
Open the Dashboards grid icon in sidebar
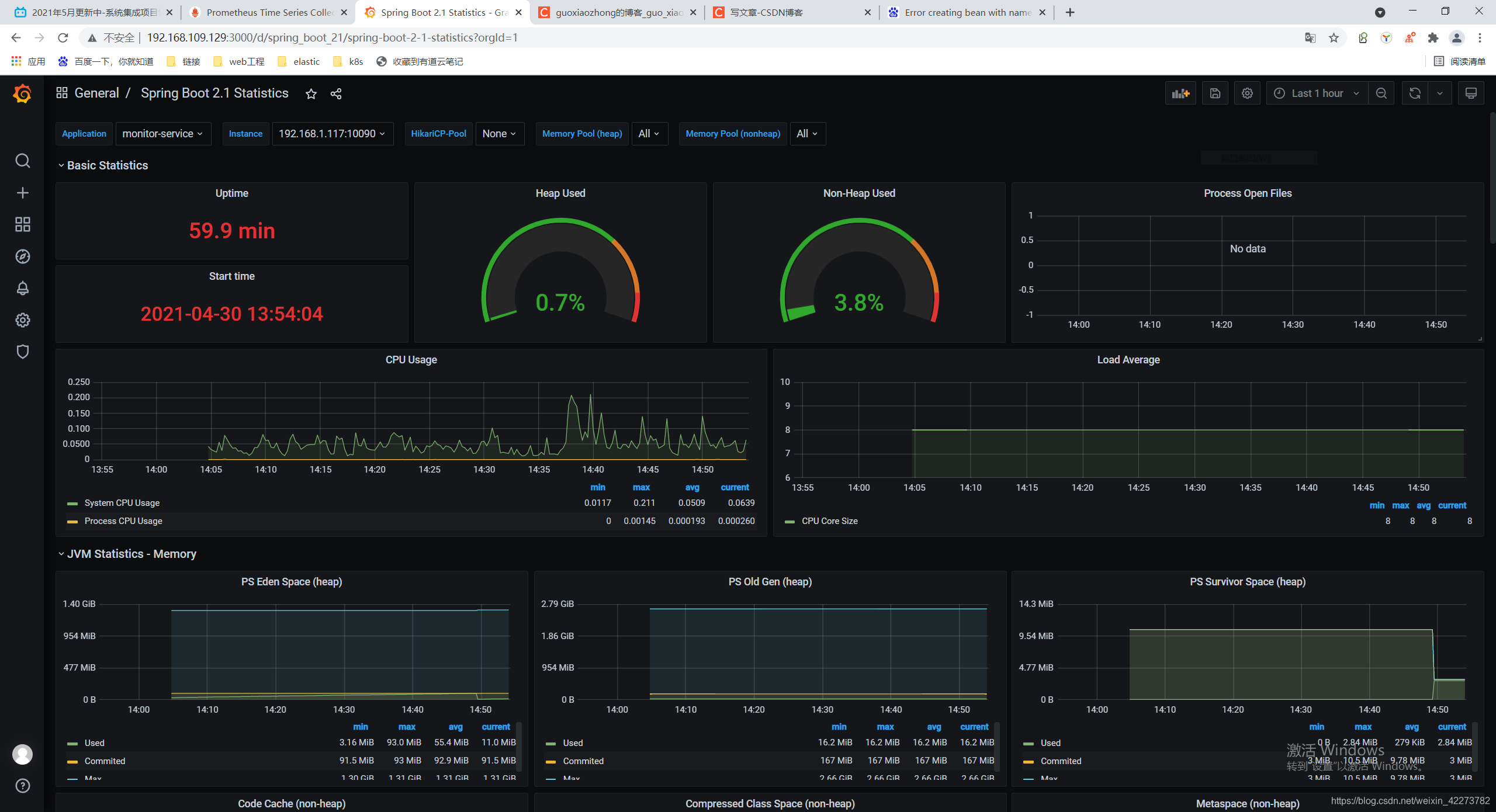[22, 224]
